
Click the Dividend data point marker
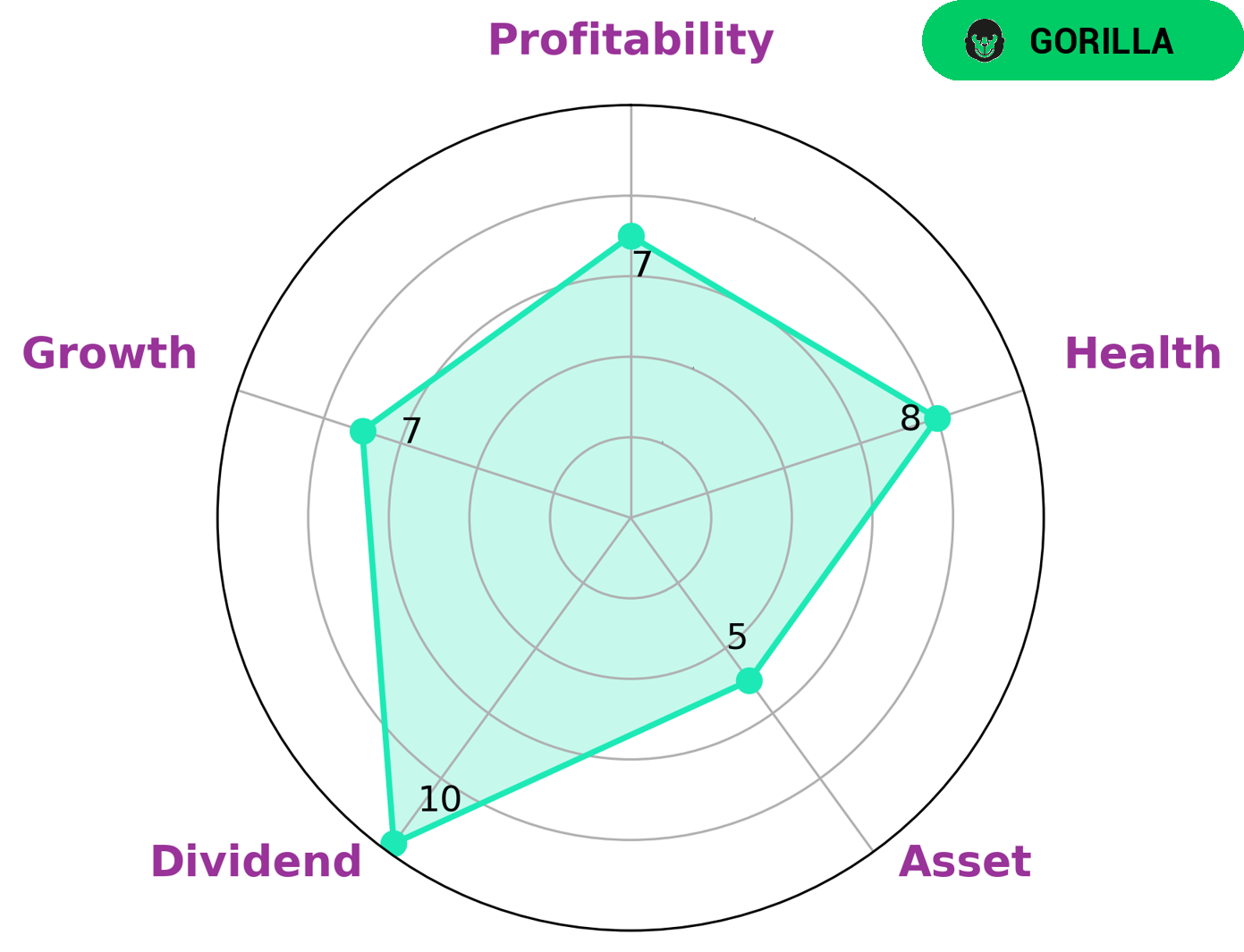[394, 844]
